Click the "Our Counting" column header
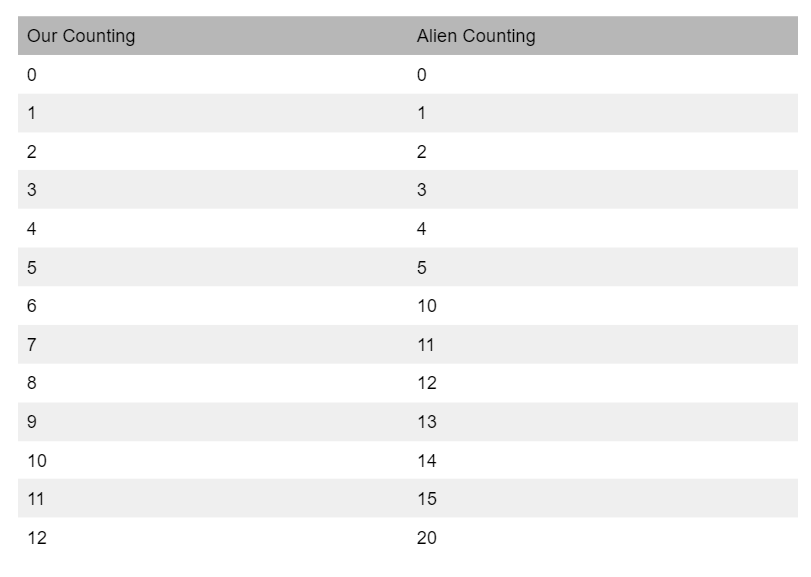This screenshot has width=811, height=577. click(81, 36)
